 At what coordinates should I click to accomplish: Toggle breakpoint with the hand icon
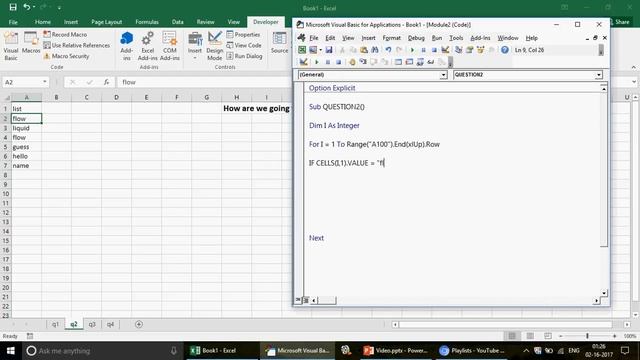pos(352,62)
